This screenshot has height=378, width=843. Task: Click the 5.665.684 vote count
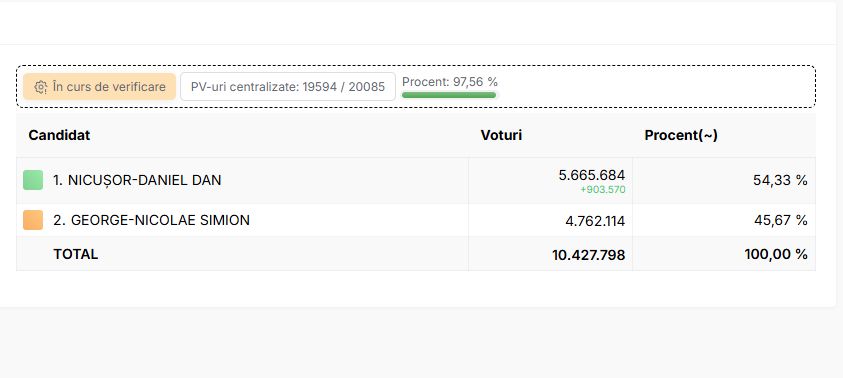[x=592, y=175]
